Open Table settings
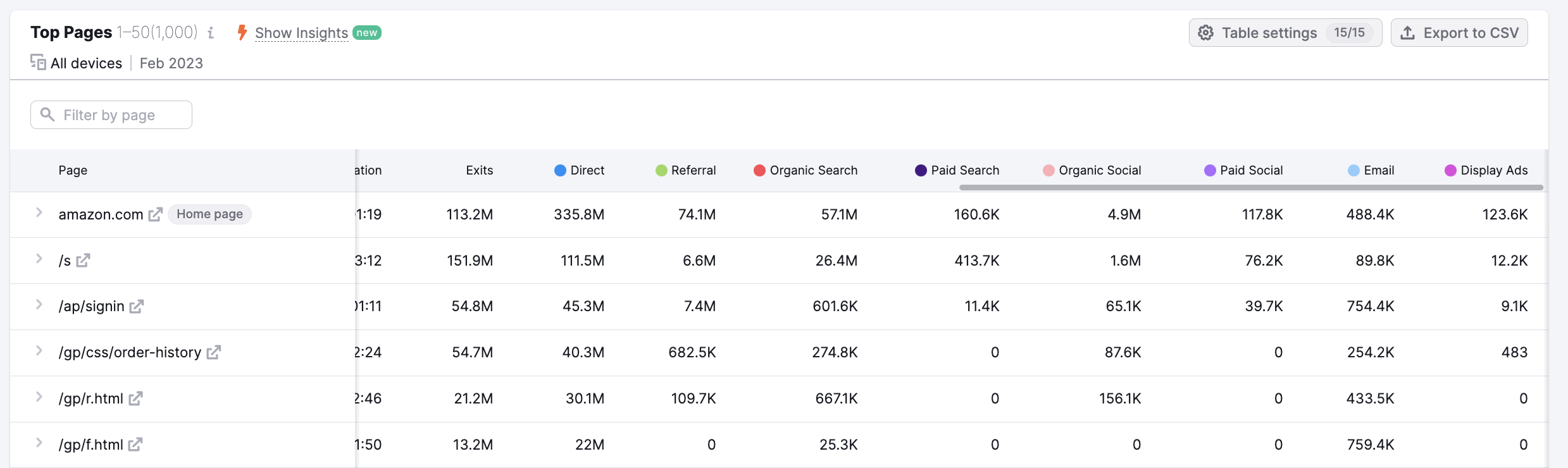Image resolution: width=1568 pixels, height=468 pixels. tap(1285, 33)
